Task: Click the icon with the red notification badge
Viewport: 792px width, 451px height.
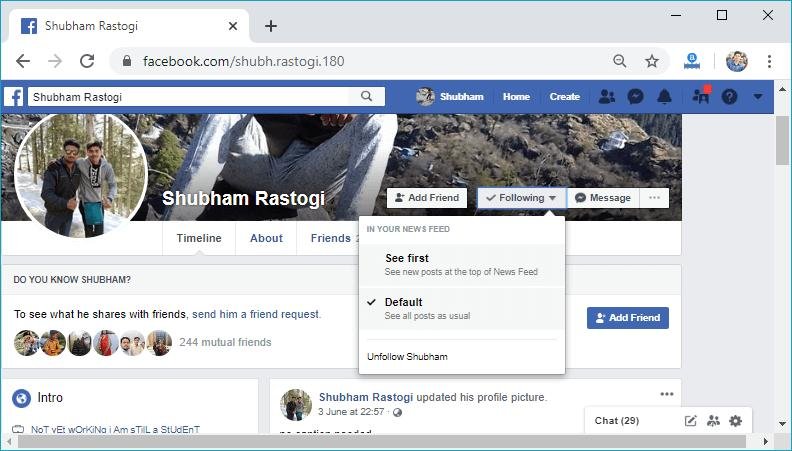Action: coord(701,95)
